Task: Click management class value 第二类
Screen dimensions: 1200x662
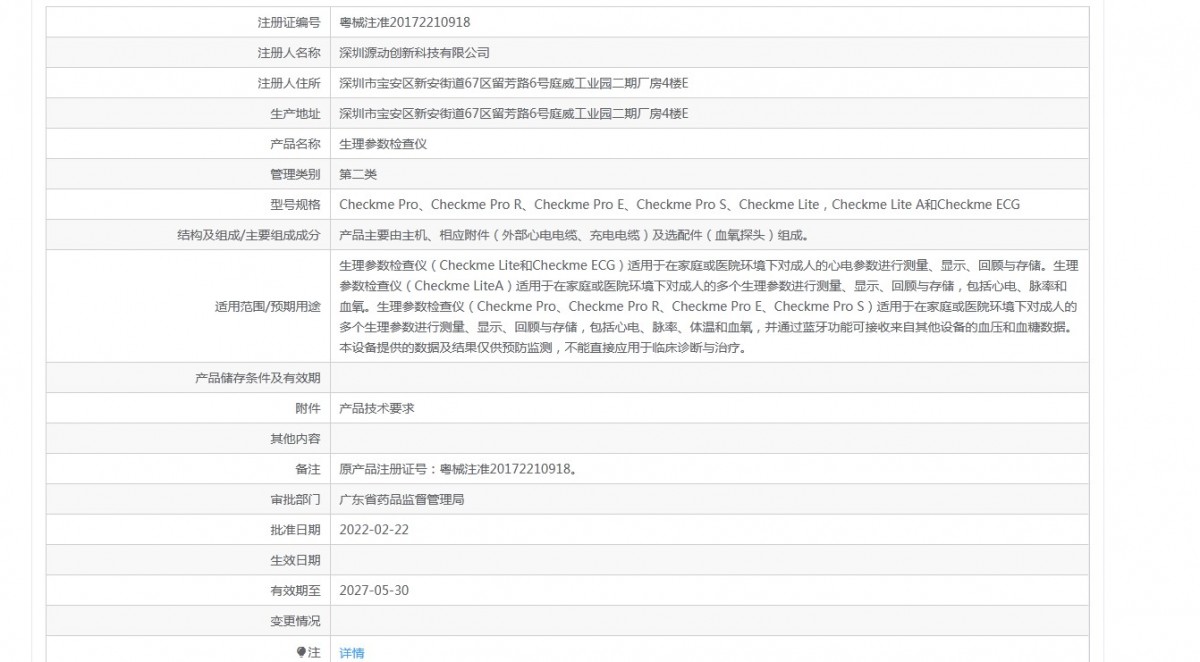Action: (358, 174)
